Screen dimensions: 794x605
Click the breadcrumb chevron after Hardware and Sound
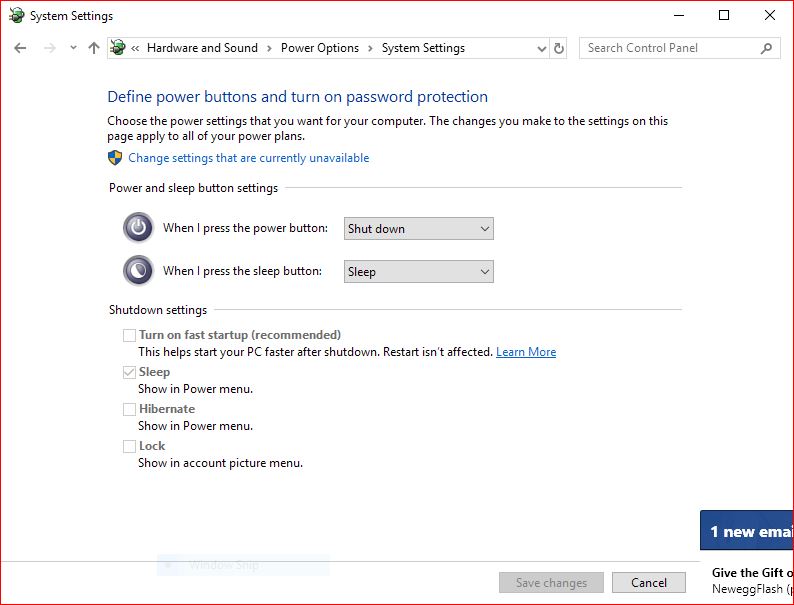[x=269, y=49]
